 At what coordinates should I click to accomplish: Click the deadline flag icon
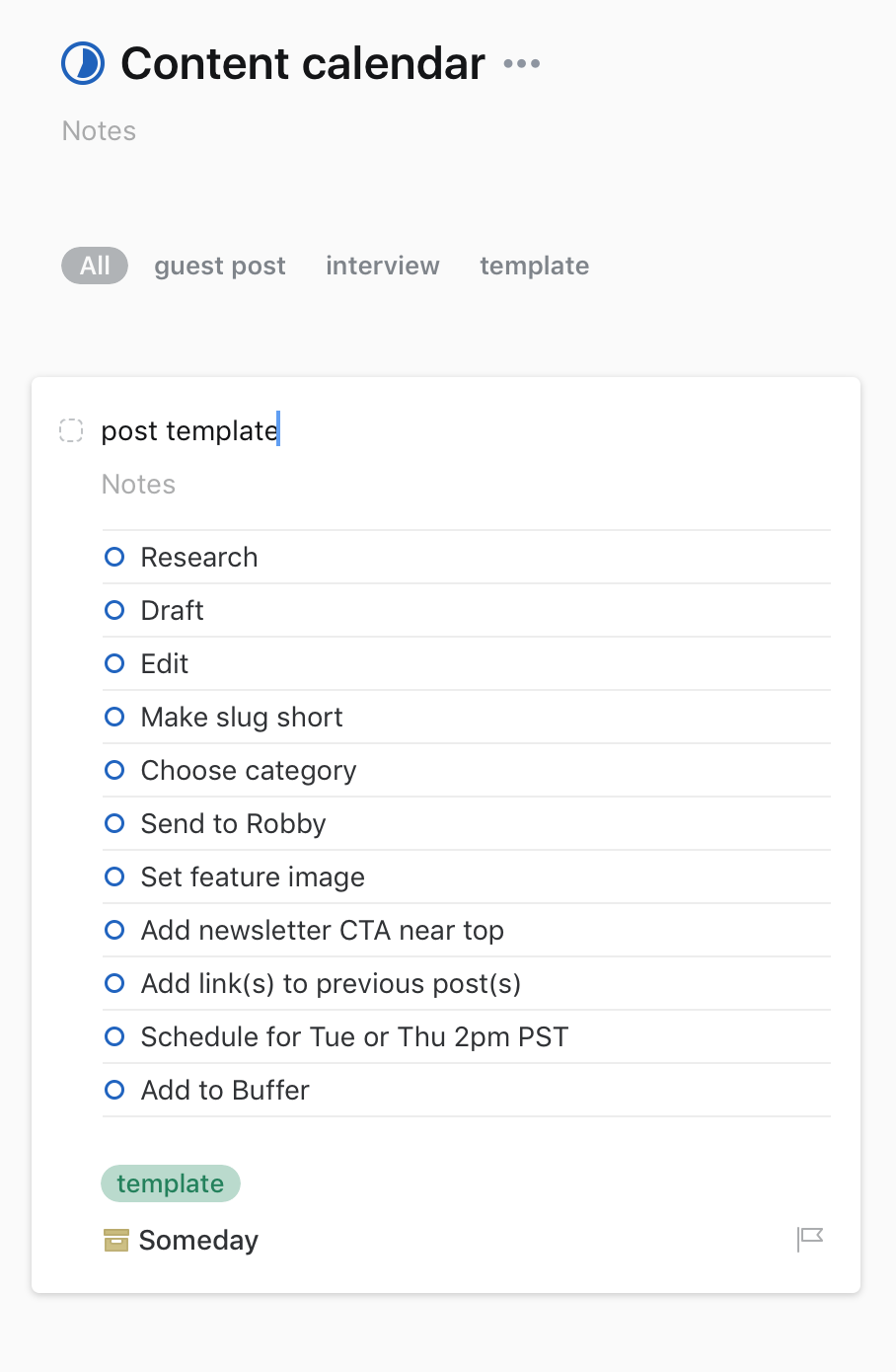810,1238
